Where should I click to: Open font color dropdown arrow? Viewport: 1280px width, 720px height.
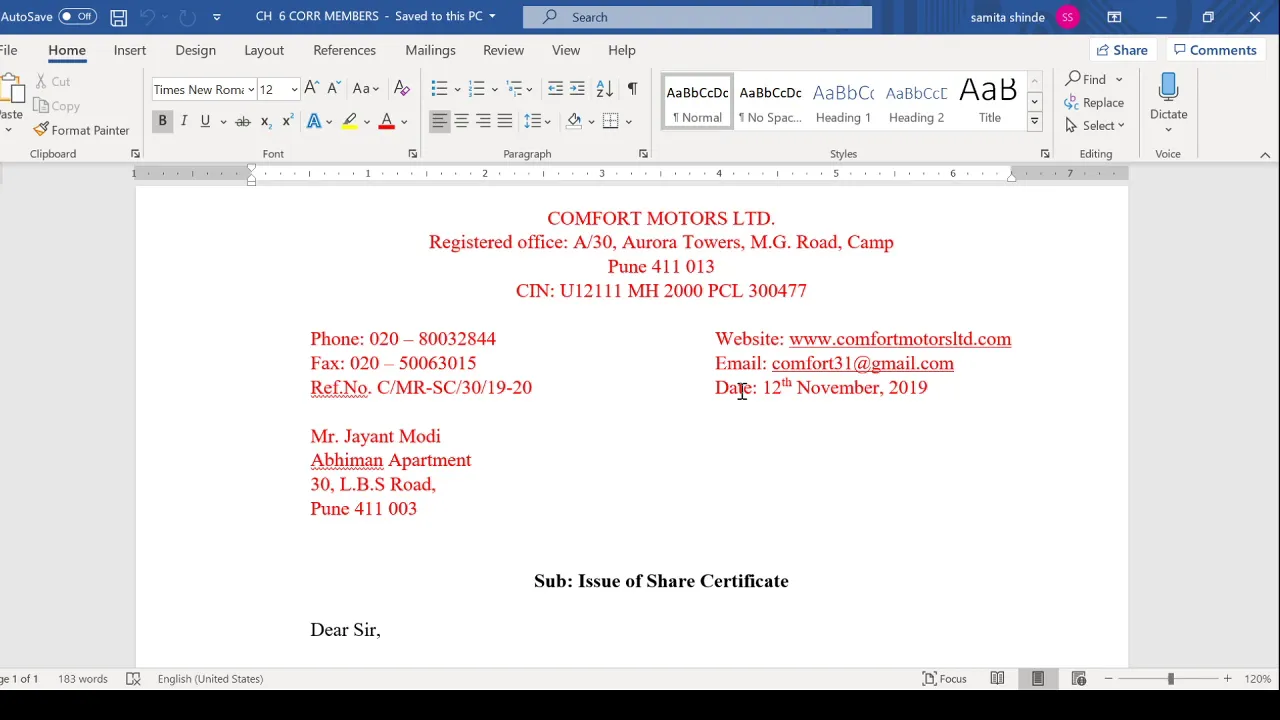[404, 122]
